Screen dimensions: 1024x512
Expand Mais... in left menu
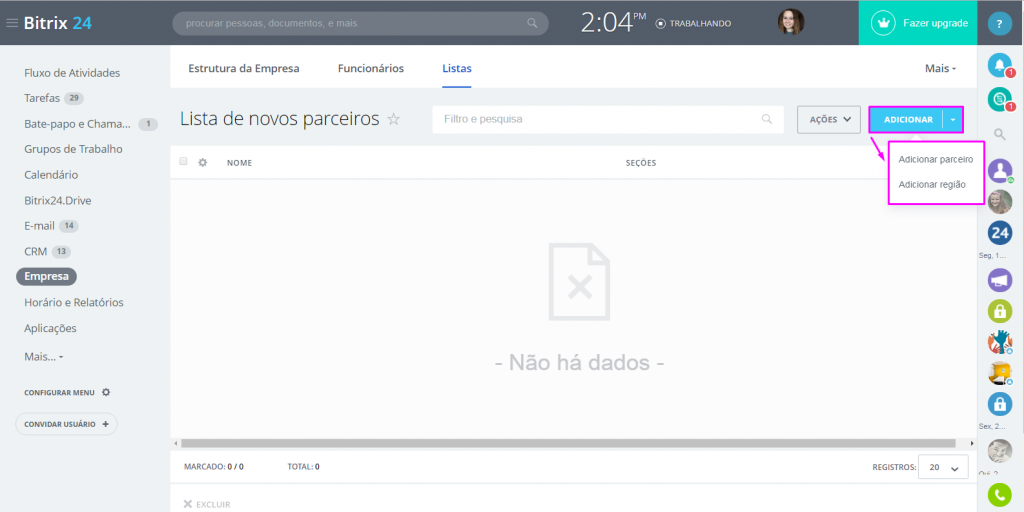[x=44, y=357]
